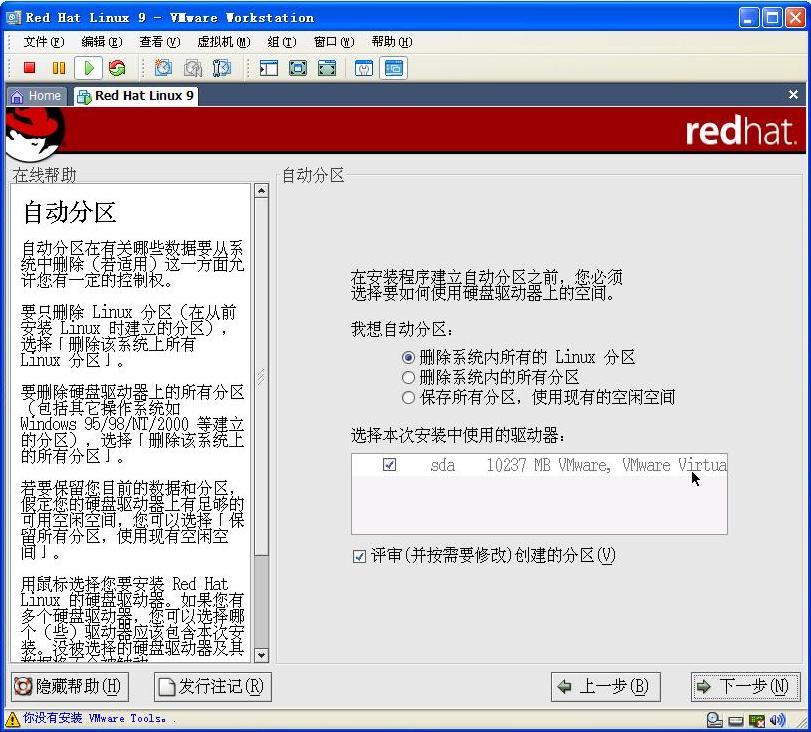Open the 发行注记 release notes
Viewport: 811px width, 732px height.
coord(211,687)
